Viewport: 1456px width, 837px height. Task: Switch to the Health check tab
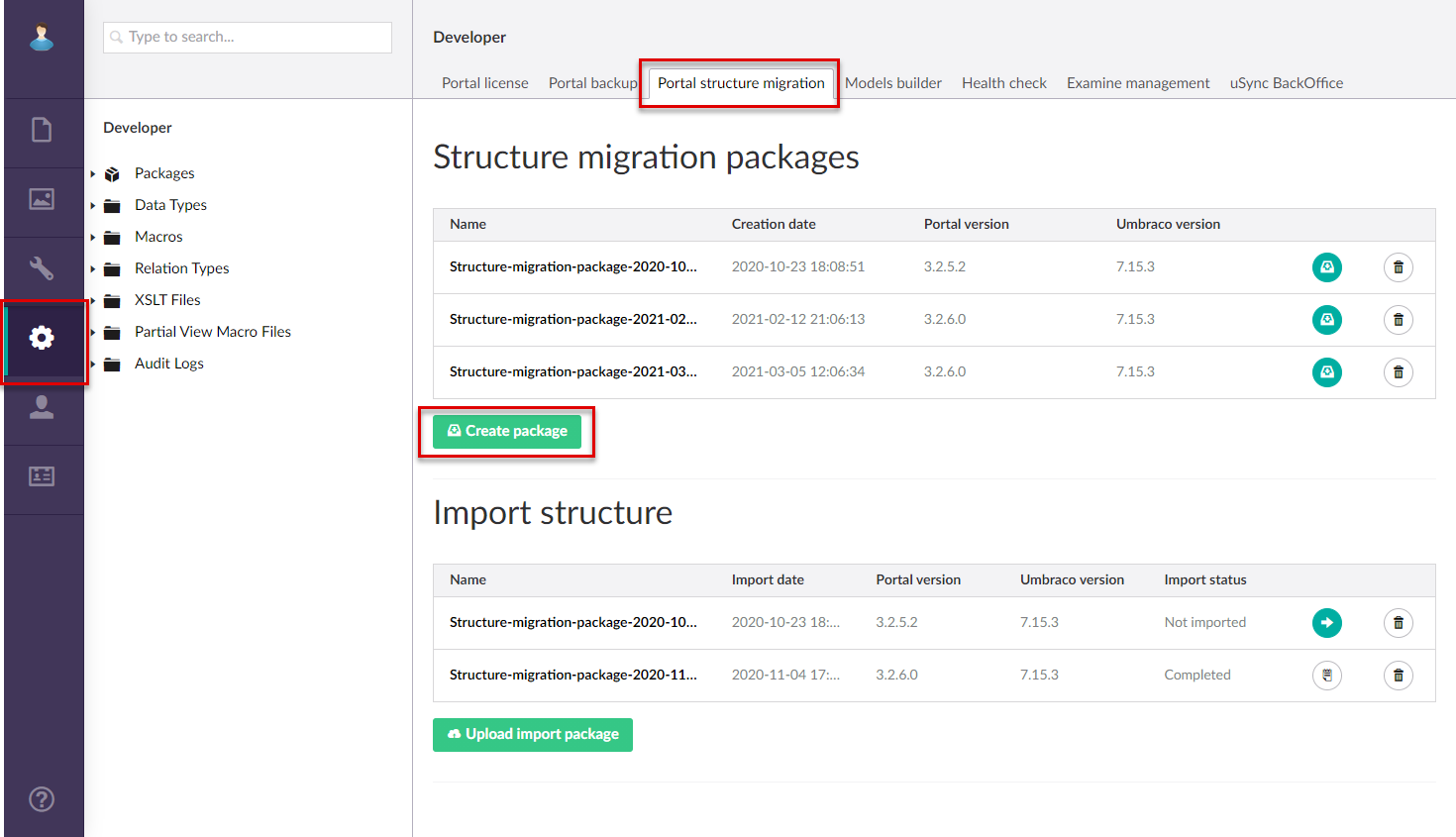[x=1003, y=83]
